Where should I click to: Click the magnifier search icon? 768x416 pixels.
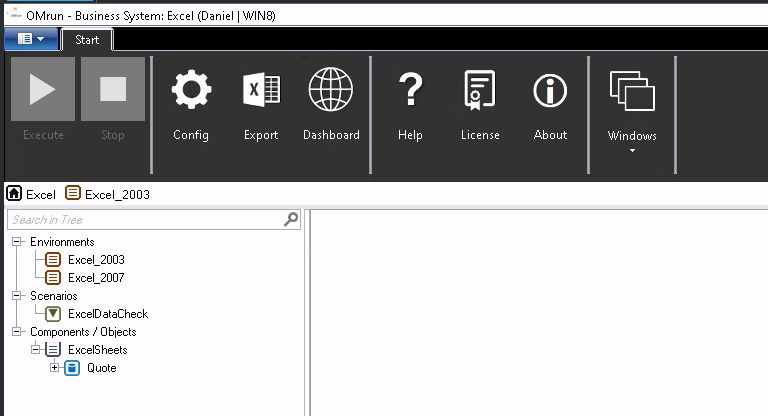pos(291,219)
